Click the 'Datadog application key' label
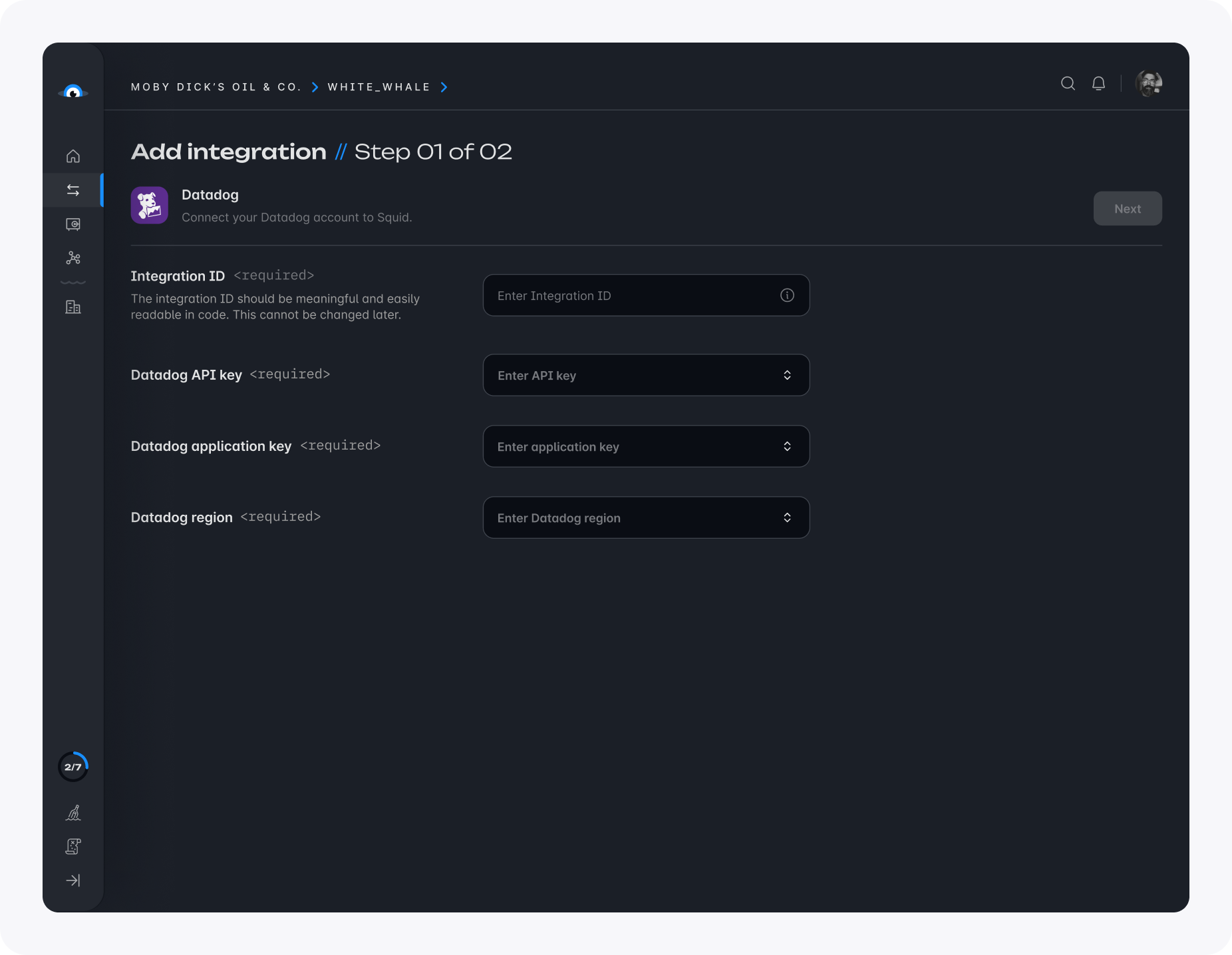Viewport: 1232px width, 955px height. coord(211,446)
